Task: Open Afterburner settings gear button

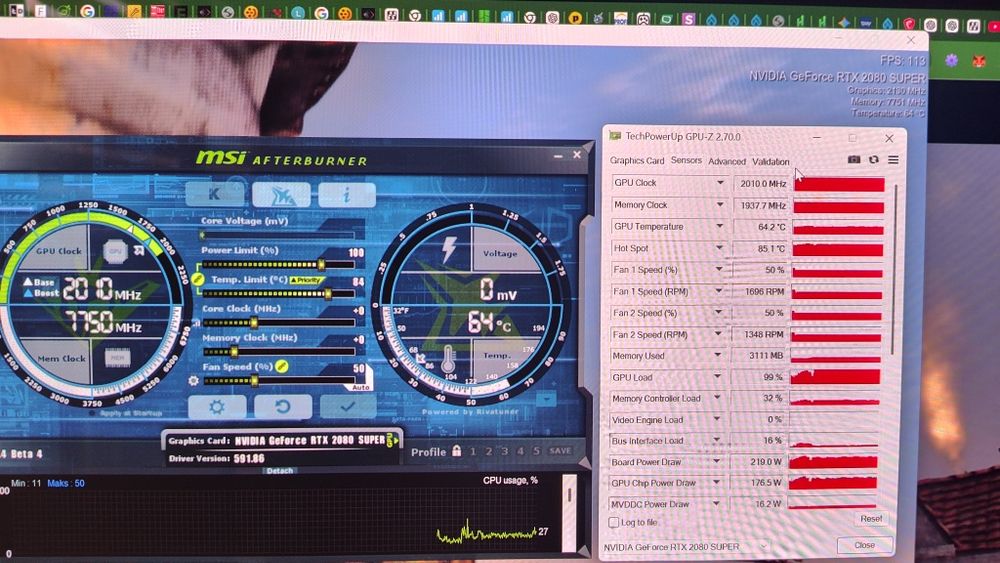Action: [217, 406]
